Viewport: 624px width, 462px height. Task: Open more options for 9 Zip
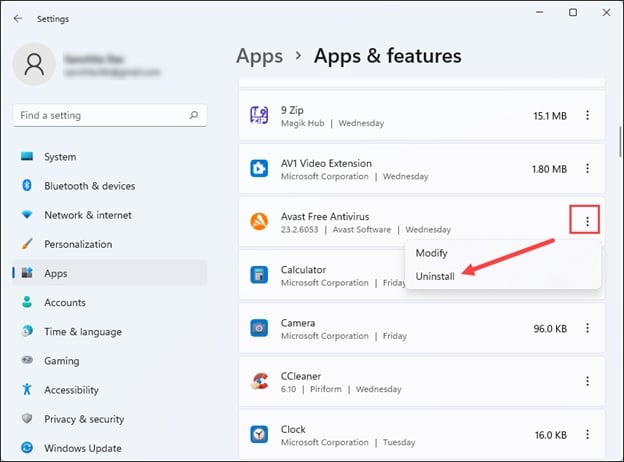click(x=587, y=115)
